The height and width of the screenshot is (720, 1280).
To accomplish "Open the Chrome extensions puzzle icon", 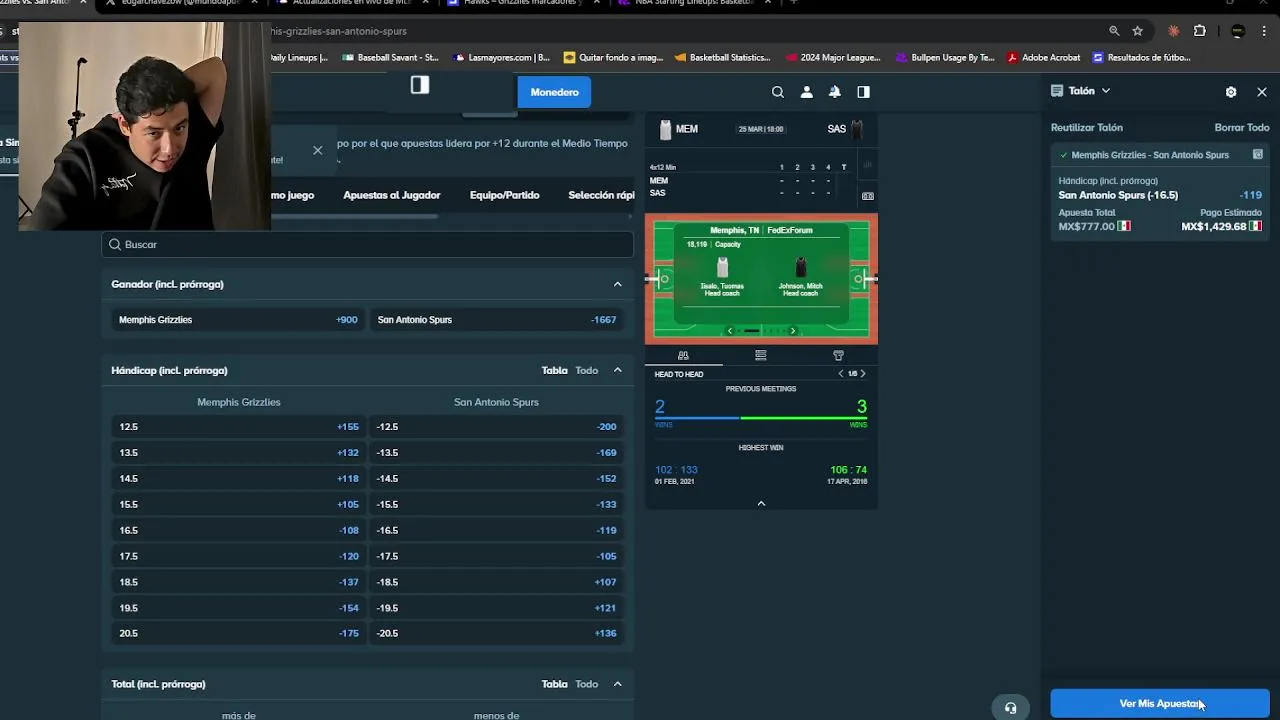I will pyautogui.click(x=1200, y=31).
